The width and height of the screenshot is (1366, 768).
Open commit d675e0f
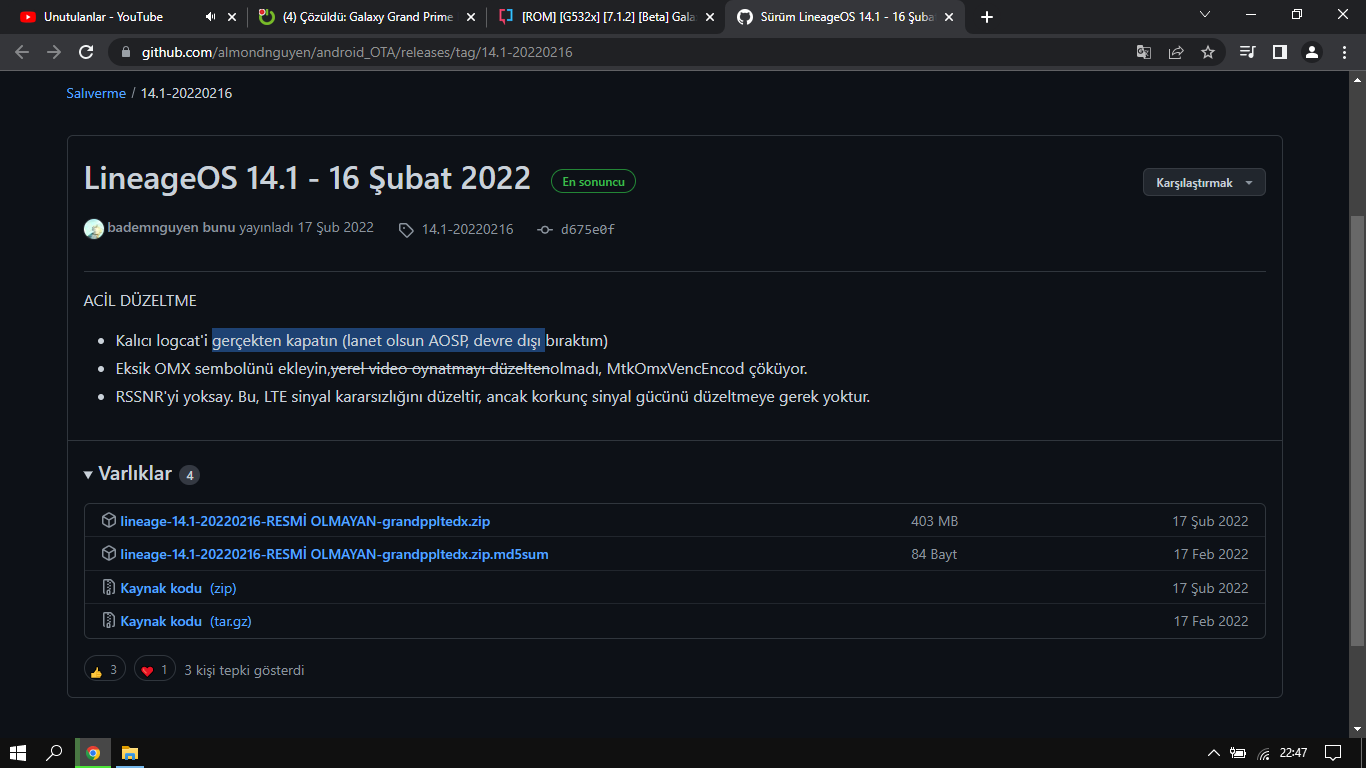point(588,230)
